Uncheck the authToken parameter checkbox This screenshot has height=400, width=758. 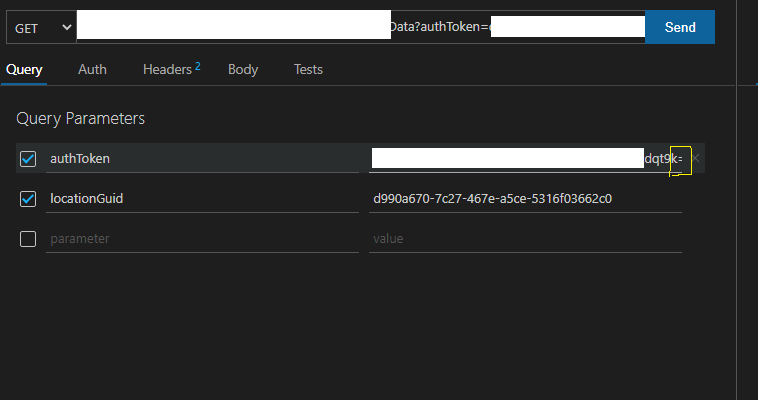[x=28, y=159]
